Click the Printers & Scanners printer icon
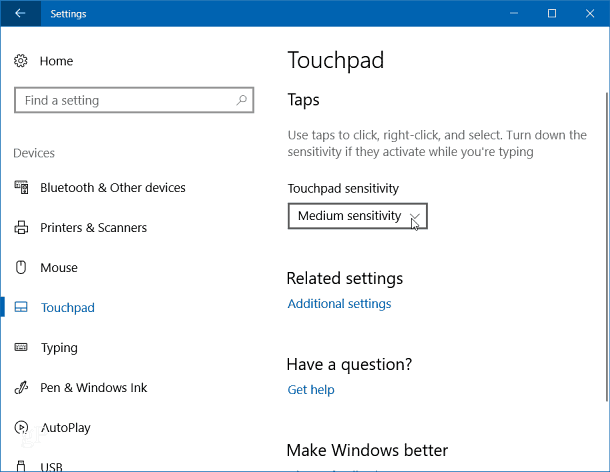This screenshot has width=610, height=472. 21,227
